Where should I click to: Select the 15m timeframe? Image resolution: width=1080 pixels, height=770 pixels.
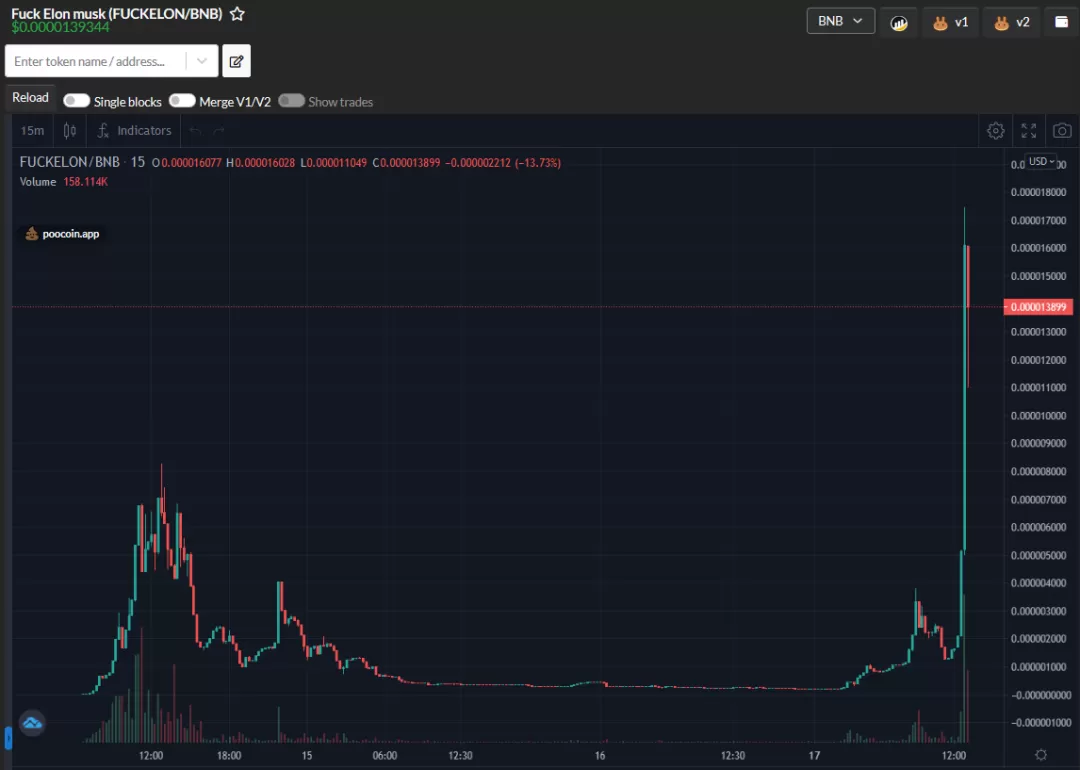click(x=32, y=130)
